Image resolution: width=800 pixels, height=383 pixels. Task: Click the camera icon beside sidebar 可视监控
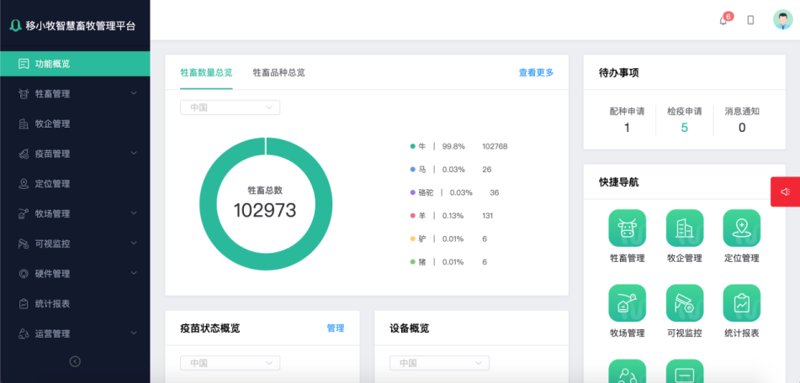23,244
